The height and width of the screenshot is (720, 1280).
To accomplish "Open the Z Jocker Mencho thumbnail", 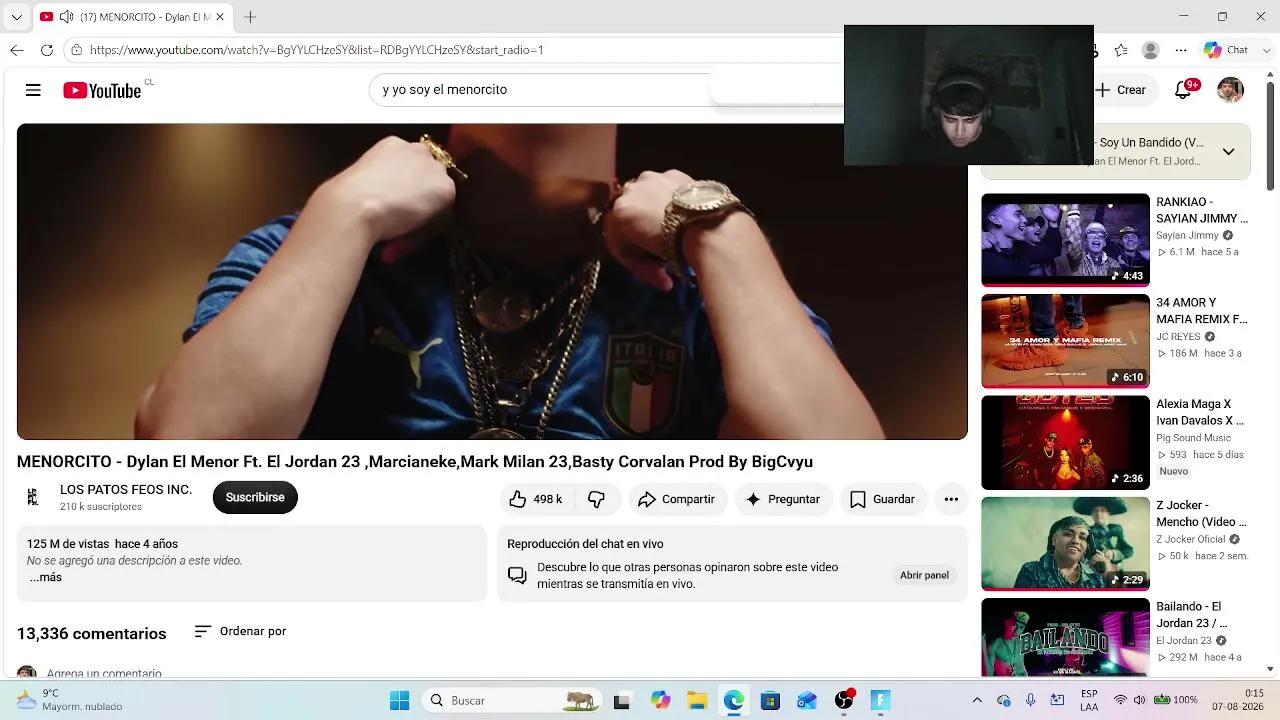I will (x=1065, y=544).
